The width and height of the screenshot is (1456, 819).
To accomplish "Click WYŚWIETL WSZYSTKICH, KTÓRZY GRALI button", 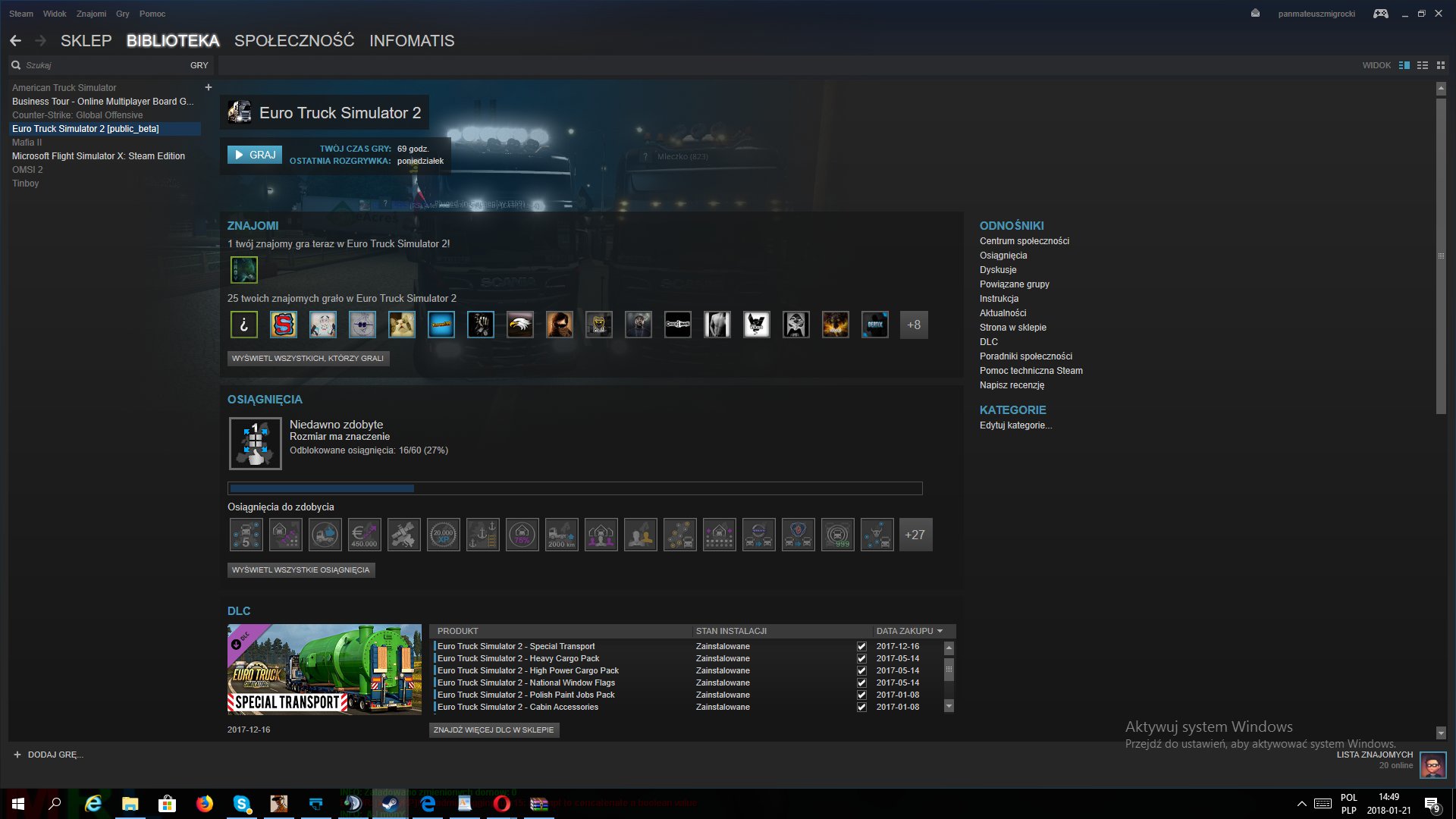I will pos(308,358).
